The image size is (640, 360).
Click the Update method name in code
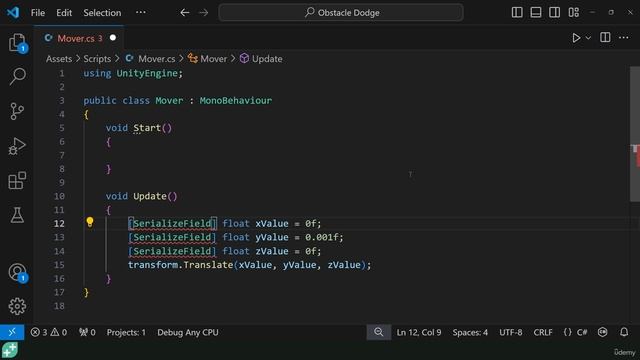[150, 196]
